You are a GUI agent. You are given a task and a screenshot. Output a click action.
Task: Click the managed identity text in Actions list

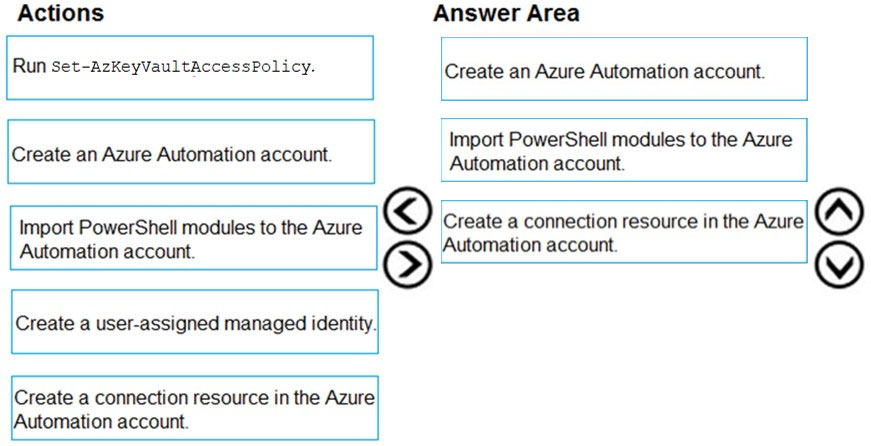pos(300,322)
